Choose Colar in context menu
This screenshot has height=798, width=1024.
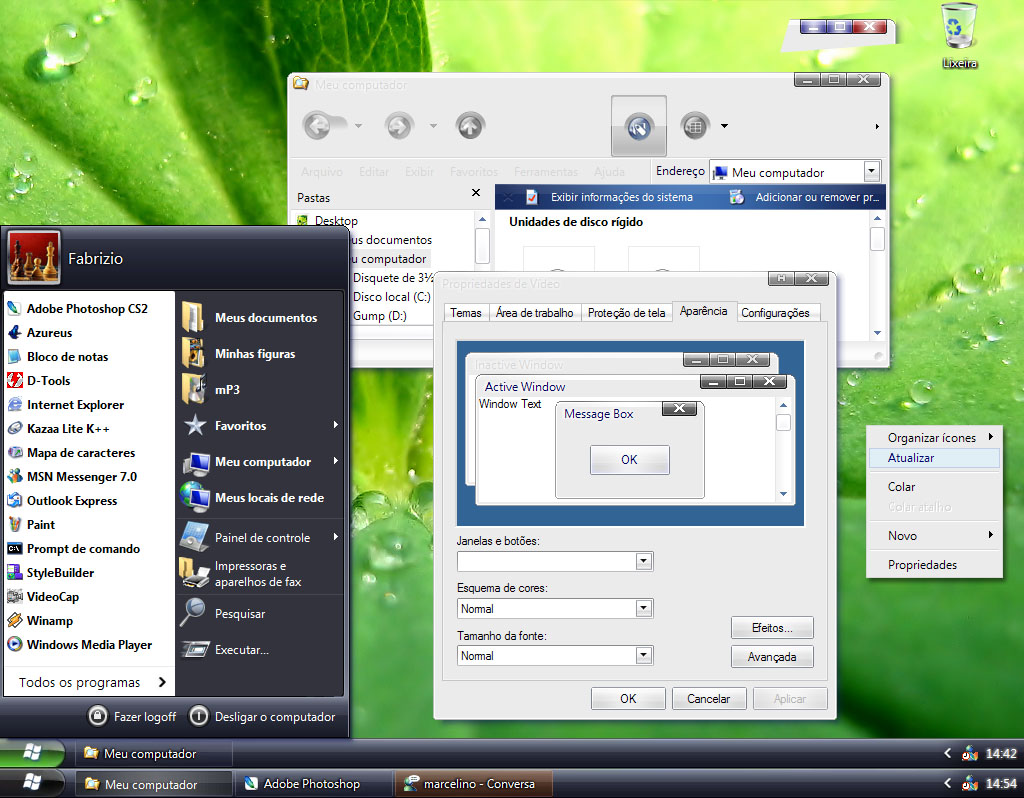coord(935,487)
